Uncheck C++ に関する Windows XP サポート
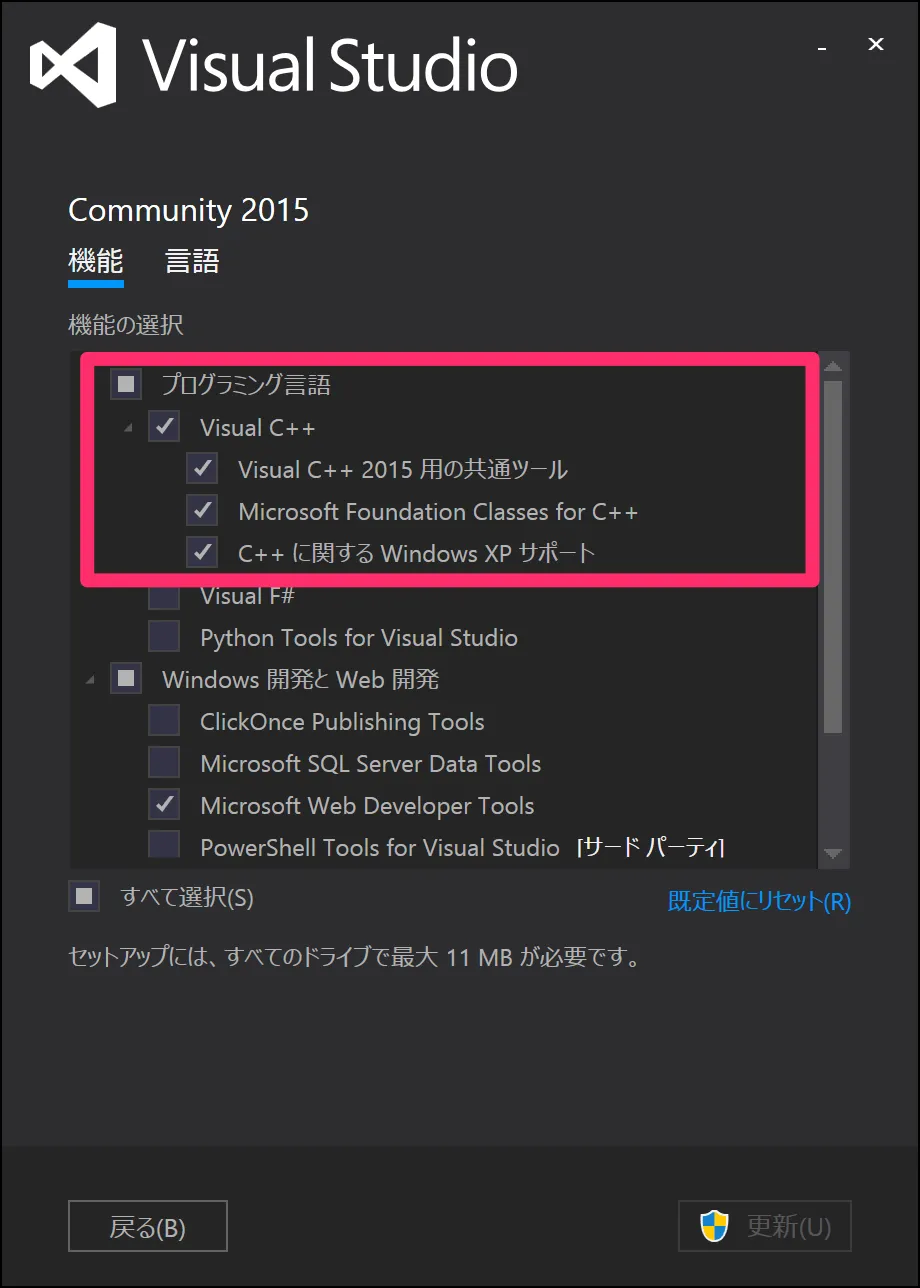Viewport: 920px width, 1288px height. click(202, 552)
